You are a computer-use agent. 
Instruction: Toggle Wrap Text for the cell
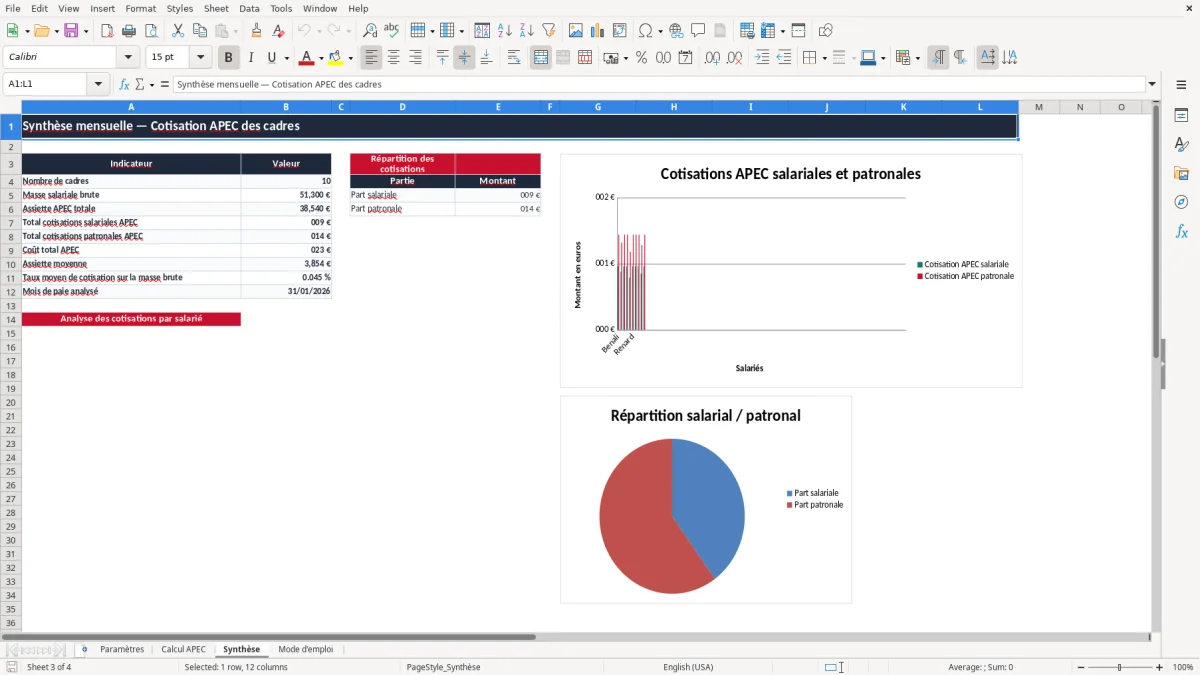click(514, 58)
